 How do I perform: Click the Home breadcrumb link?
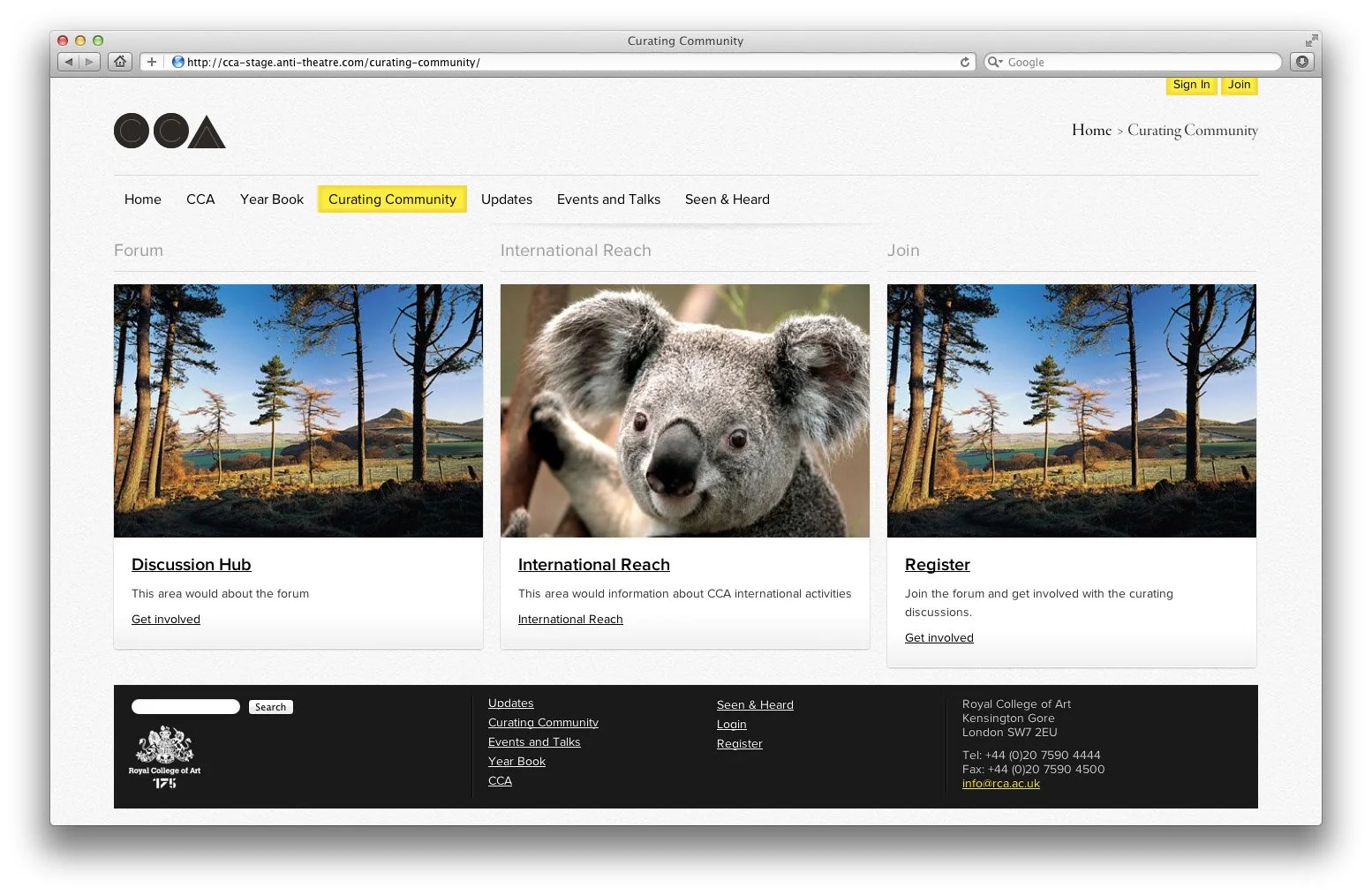[x=1091, y=130]
